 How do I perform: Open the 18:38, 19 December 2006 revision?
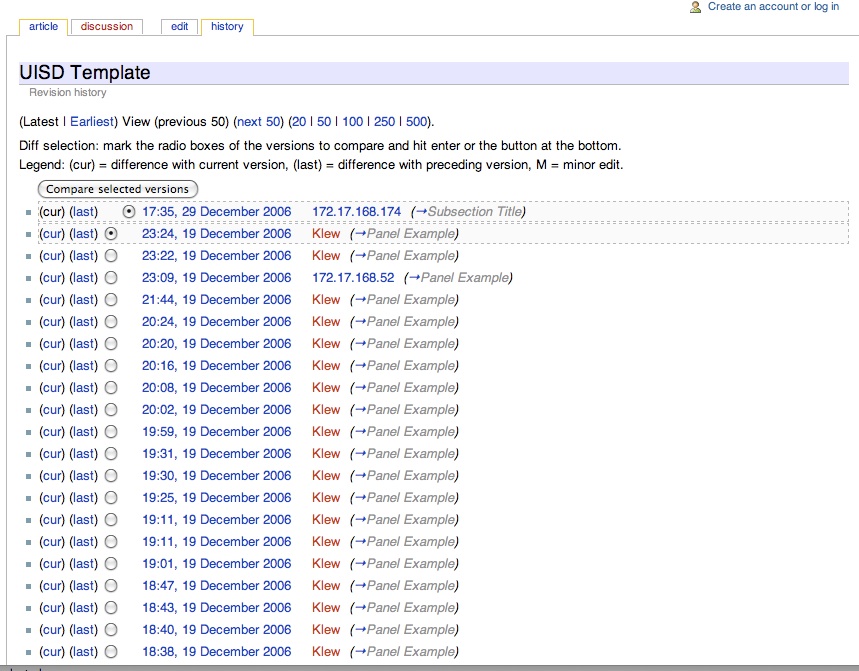point(216,652)
